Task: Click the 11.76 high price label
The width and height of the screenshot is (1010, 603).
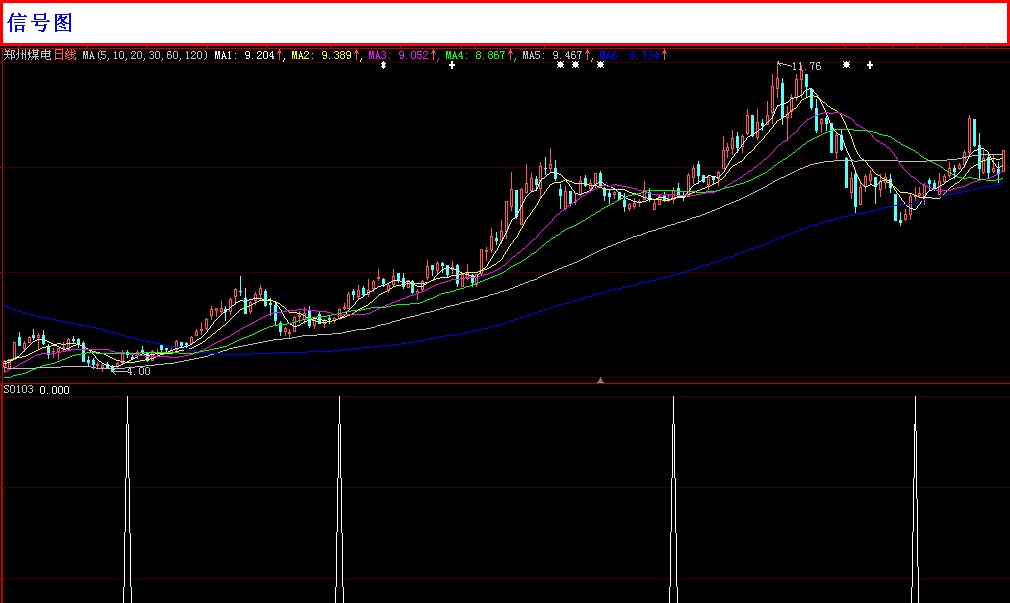Action: (806, 66)
